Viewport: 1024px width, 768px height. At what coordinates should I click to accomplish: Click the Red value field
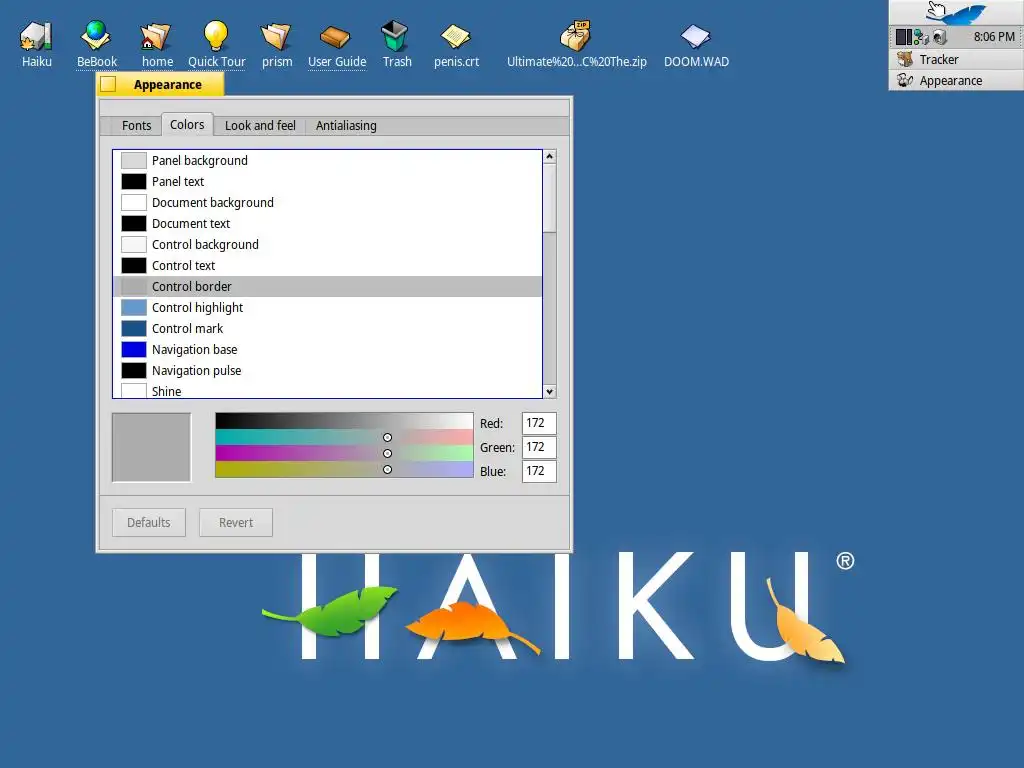click(539, 423)
